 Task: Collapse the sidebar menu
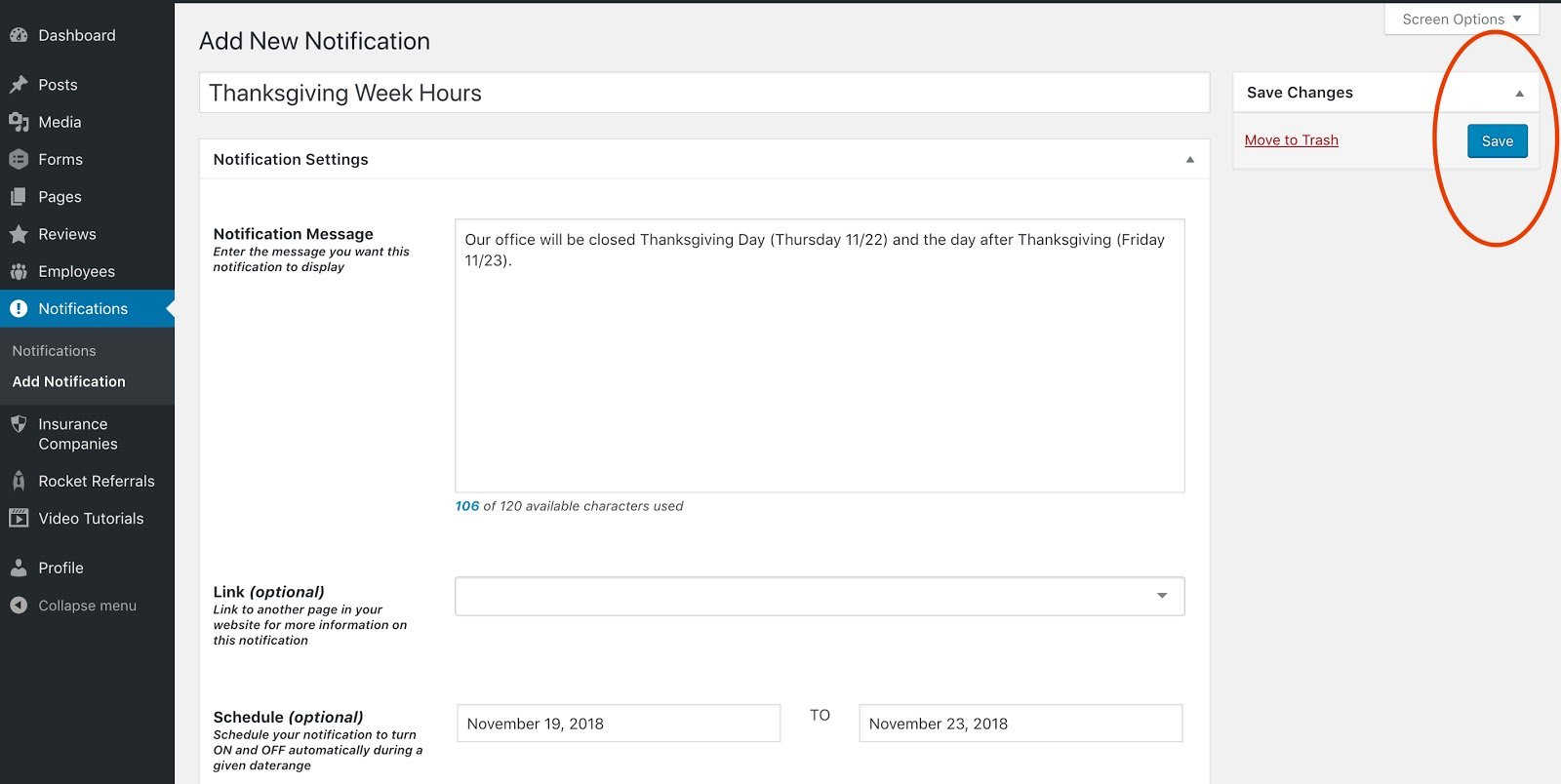pos(73,606)
